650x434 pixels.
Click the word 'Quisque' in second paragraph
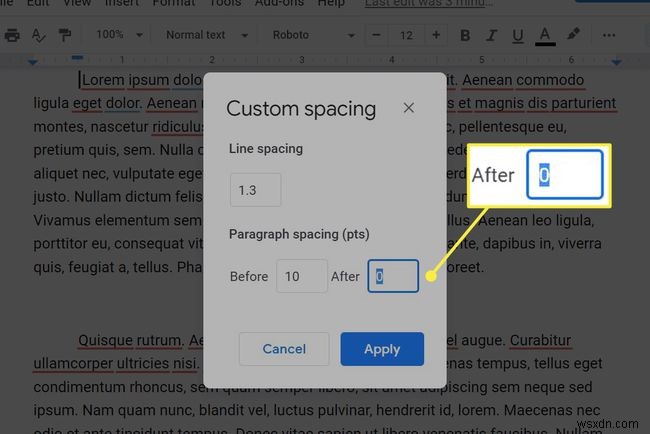(105, 341)
